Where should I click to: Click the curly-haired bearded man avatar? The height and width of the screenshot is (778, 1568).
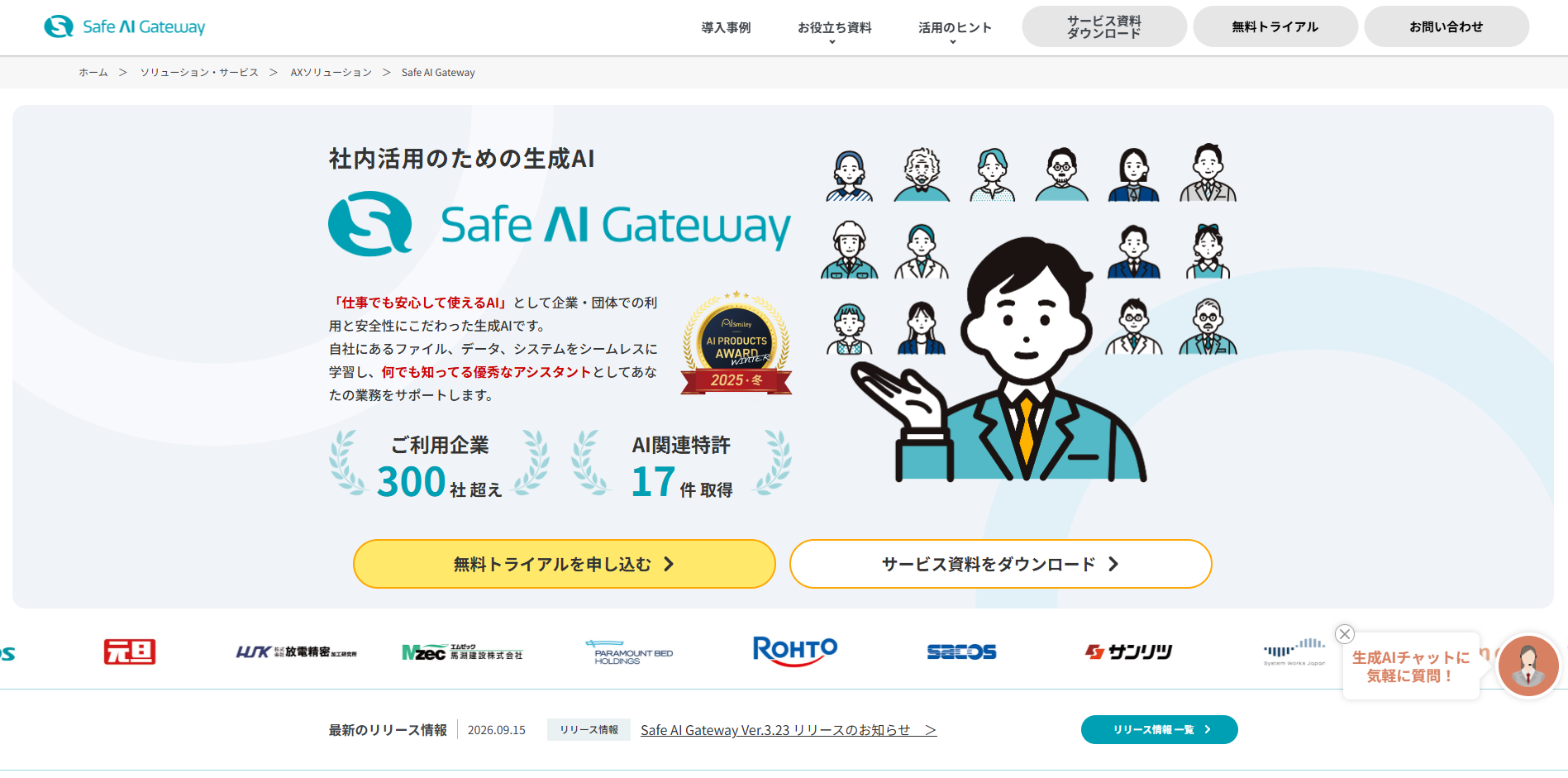point(922,174)
